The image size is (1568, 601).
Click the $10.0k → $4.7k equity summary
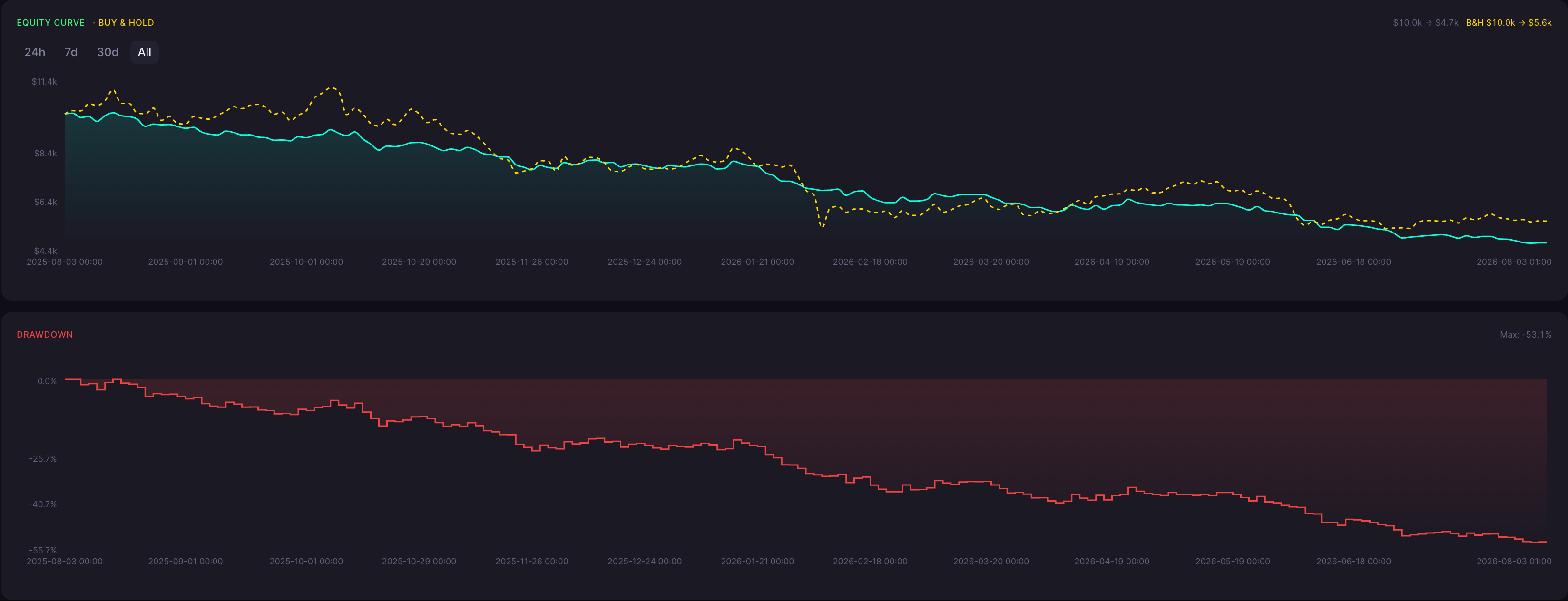[1426, 22]
